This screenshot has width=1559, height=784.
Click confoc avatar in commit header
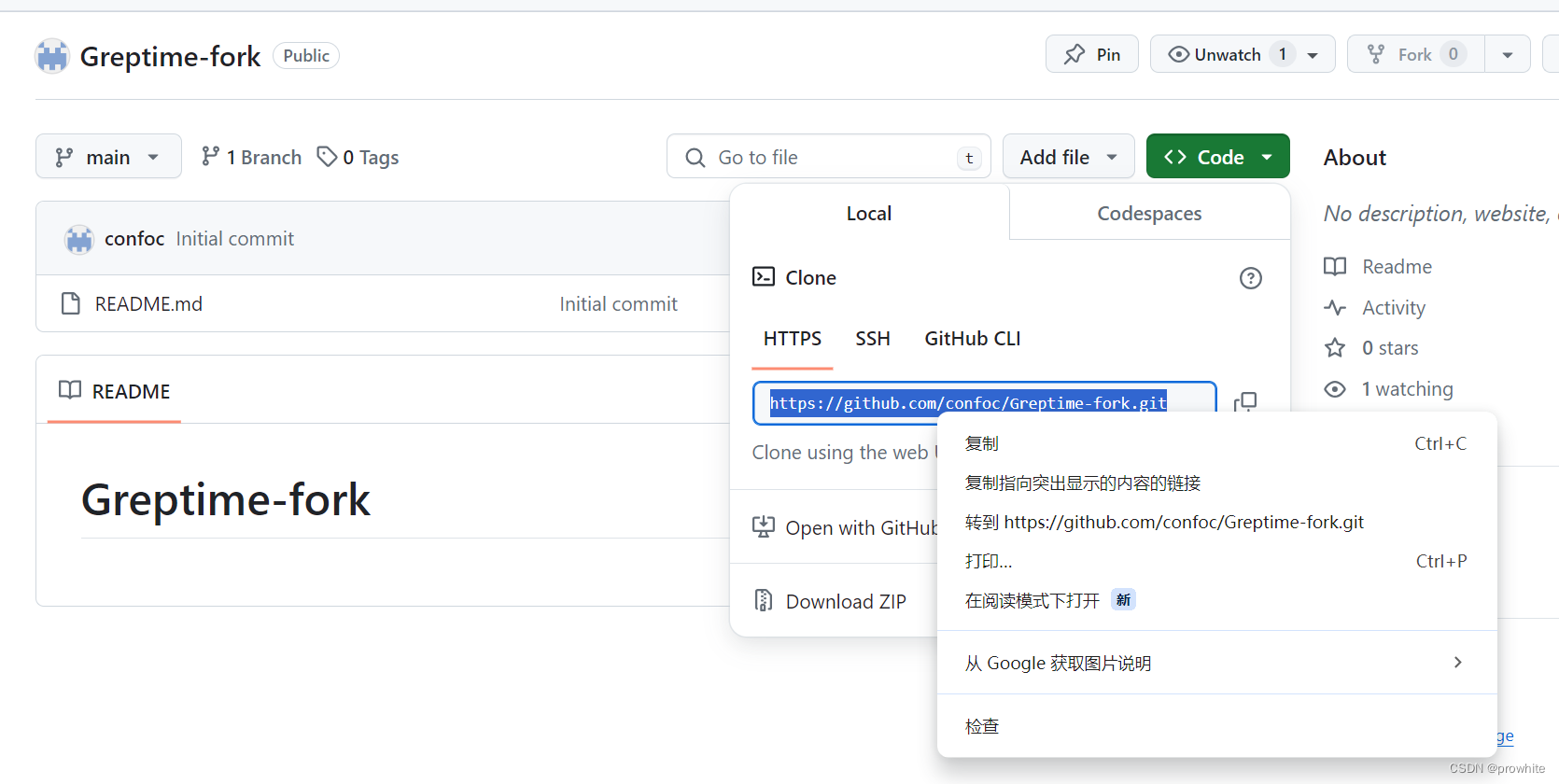(x=79, y=239)
